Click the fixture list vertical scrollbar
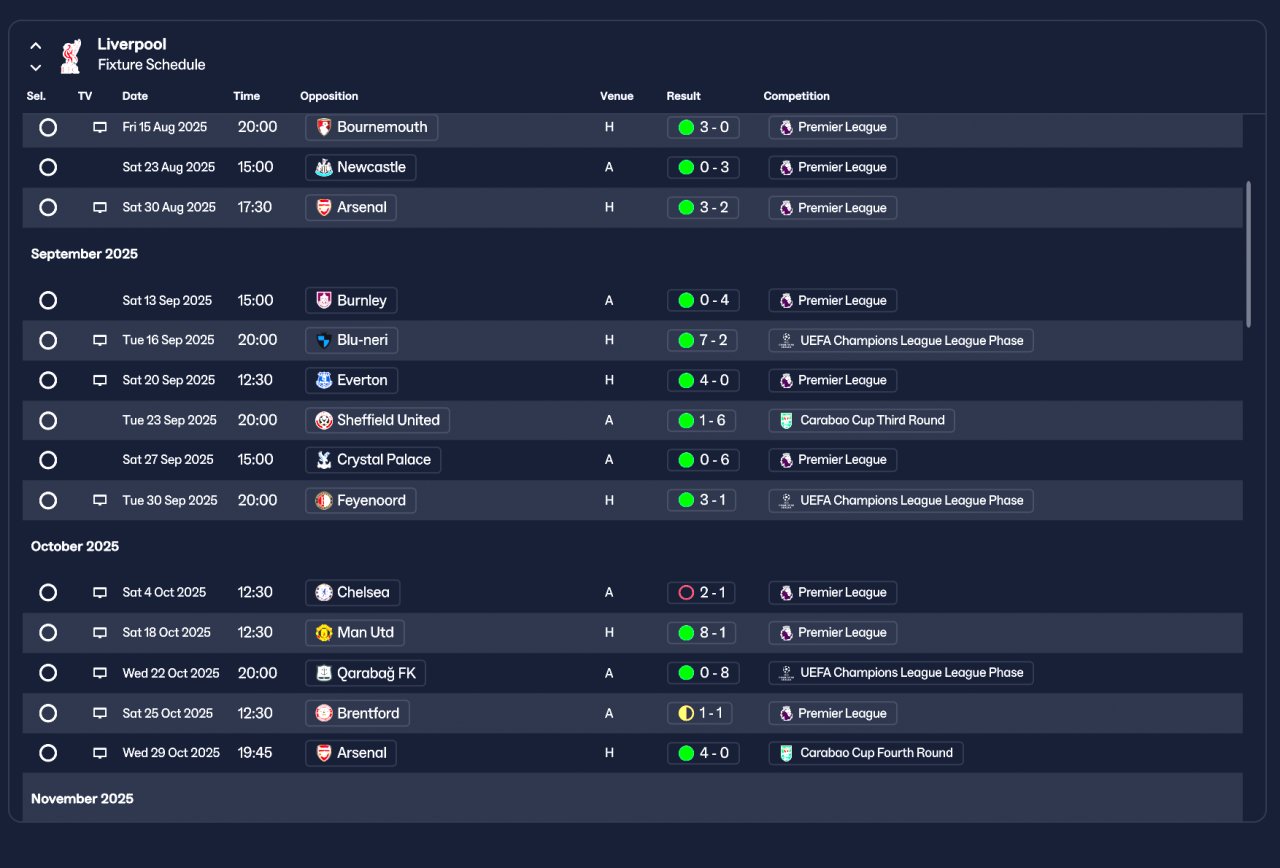Screen dimensions: 1280x868 (x=1247, y=254)
